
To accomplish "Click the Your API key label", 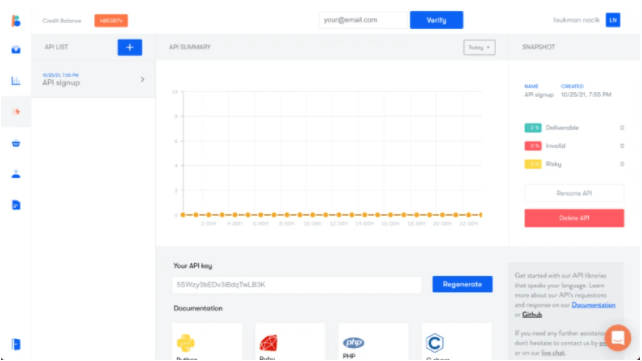I will 193,266.
